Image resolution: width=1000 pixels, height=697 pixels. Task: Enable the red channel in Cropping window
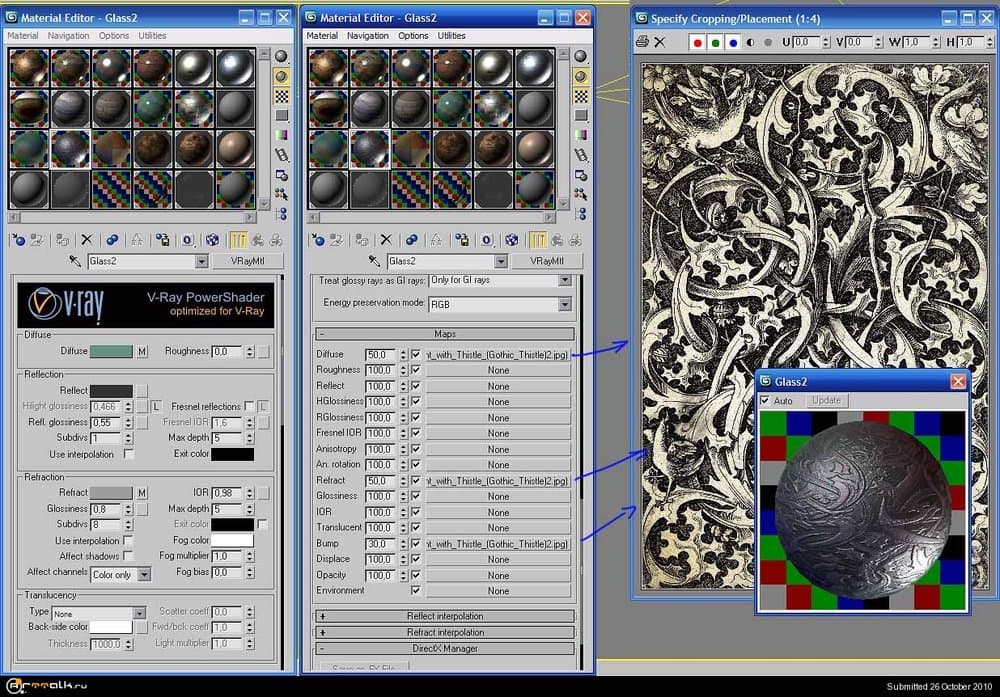[x=698, y=43]
